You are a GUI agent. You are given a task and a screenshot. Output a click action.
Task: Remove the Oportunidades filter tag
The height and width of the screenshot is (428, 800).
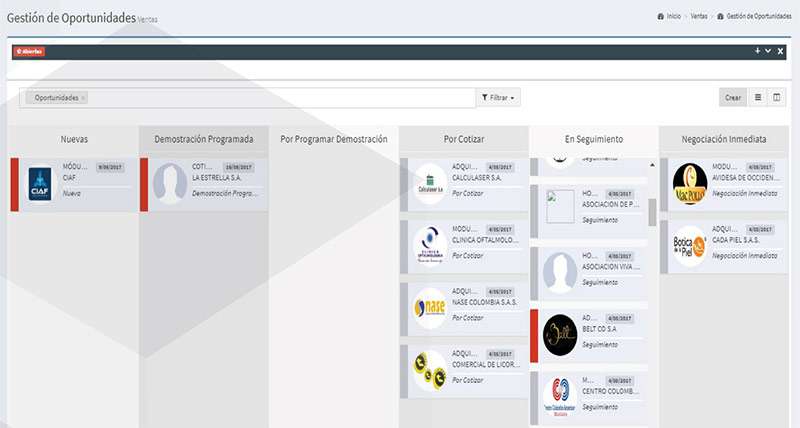[84, 98]
